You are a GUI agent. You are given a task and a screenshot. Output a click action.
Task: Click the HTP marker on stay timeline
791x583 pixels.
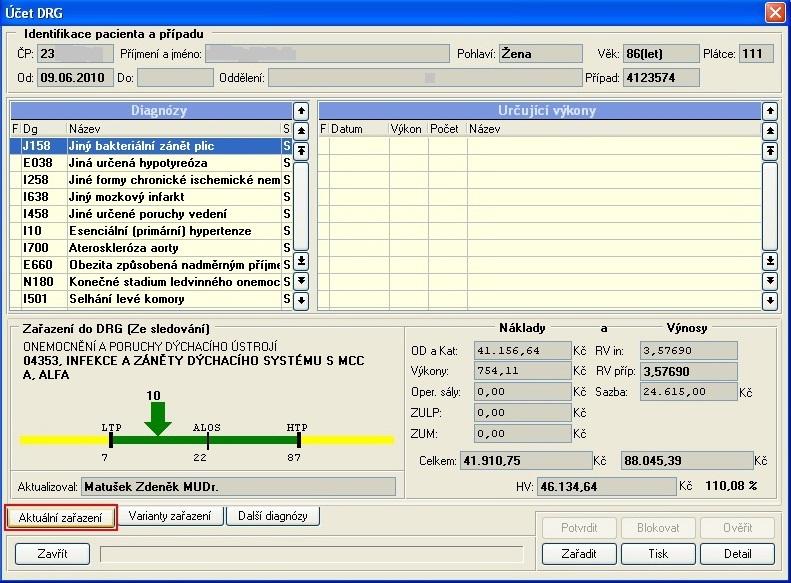click(299, 440)
